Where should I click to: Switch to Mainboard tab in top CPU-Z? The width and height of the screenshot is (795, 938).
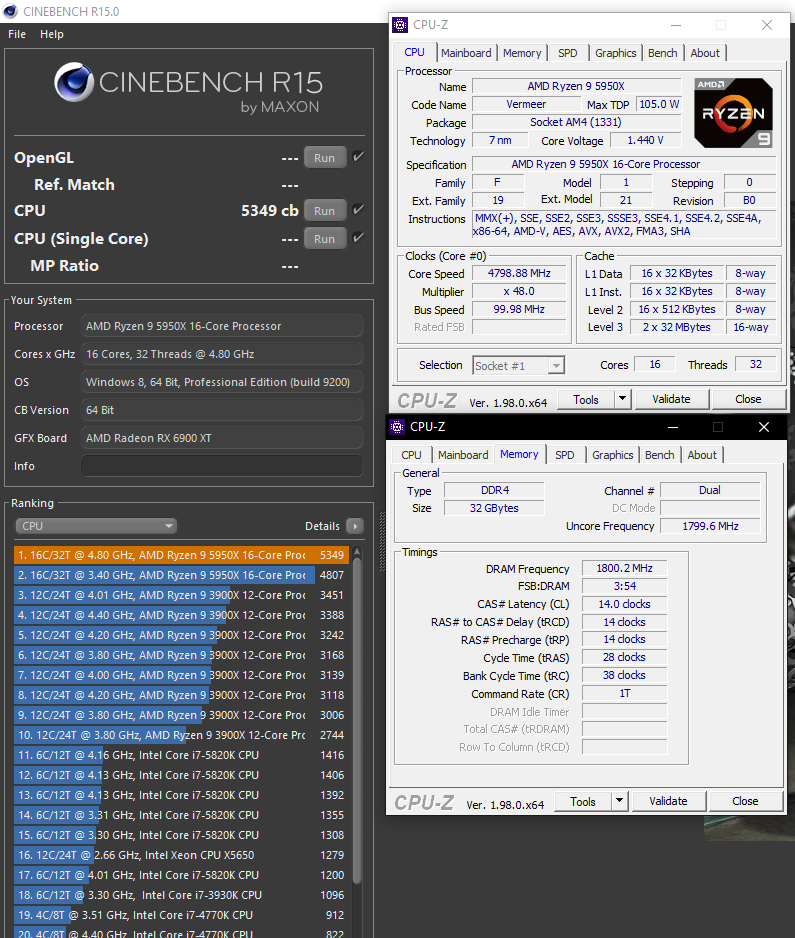click(466, 53)
